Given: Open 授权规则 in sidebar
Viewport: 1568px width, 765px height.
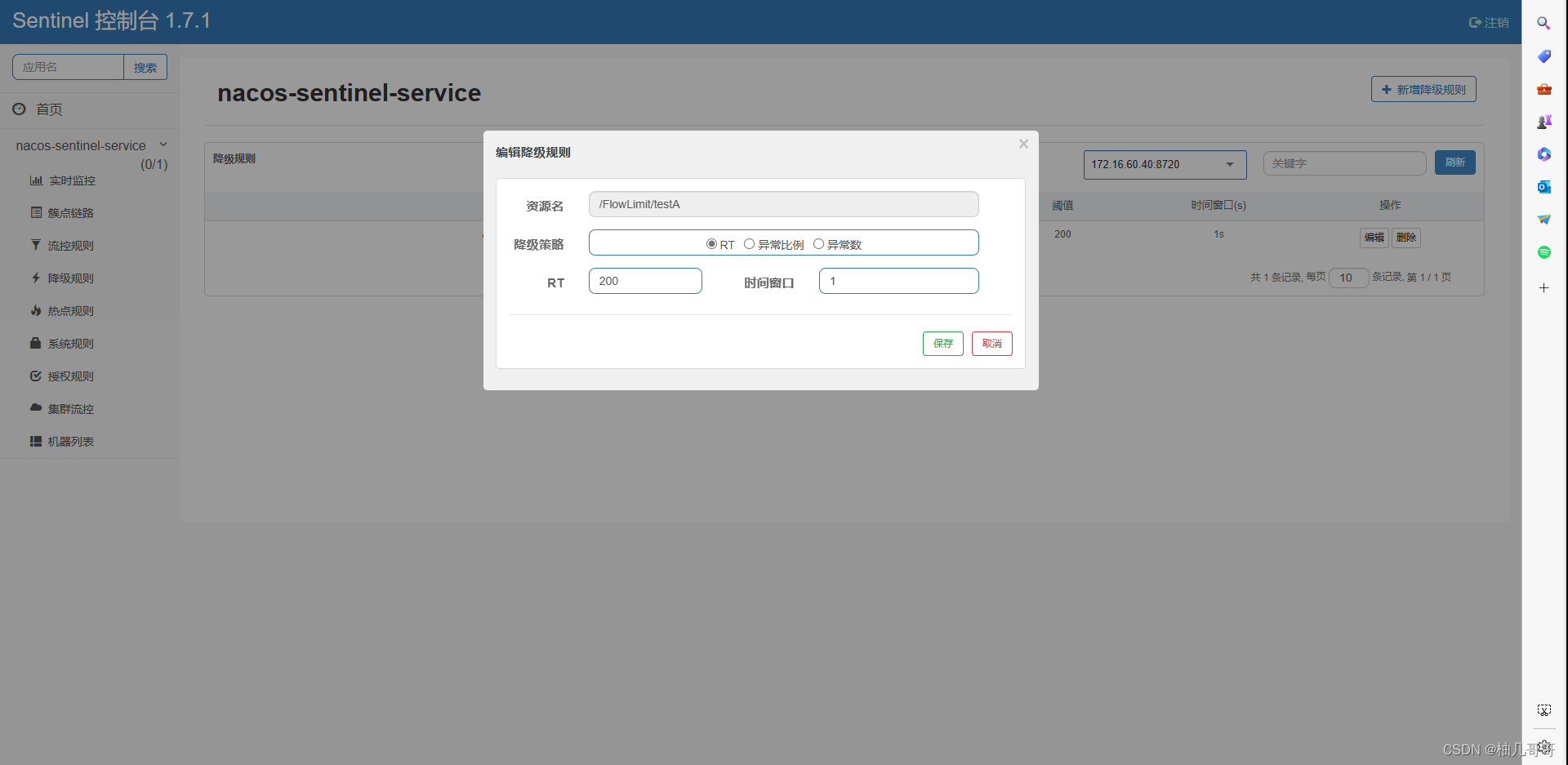Looking at the screenshot, I should (71, 376).
